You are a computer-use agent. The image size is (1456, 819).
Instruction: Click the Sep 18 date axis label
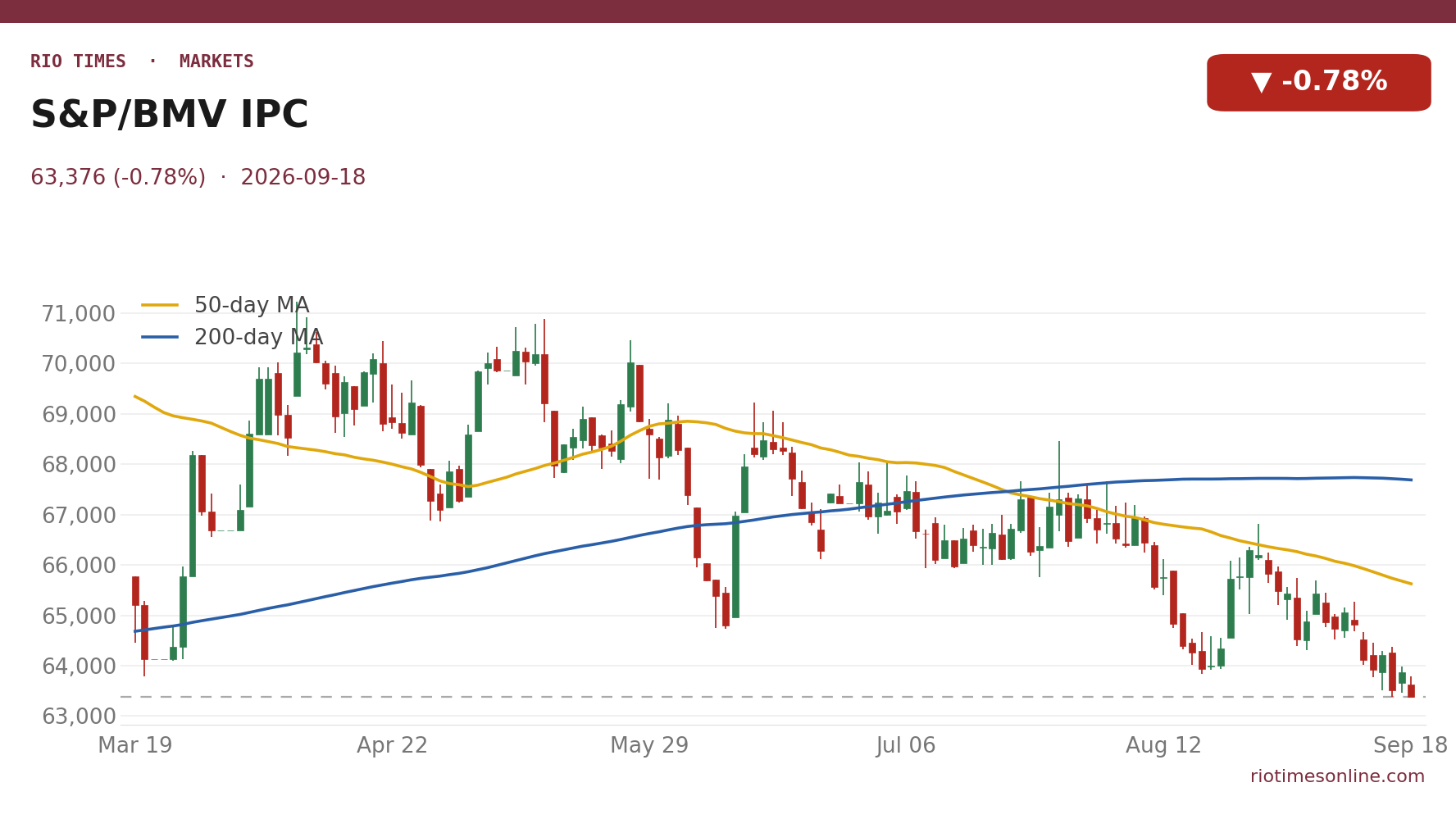point(1410,746)
